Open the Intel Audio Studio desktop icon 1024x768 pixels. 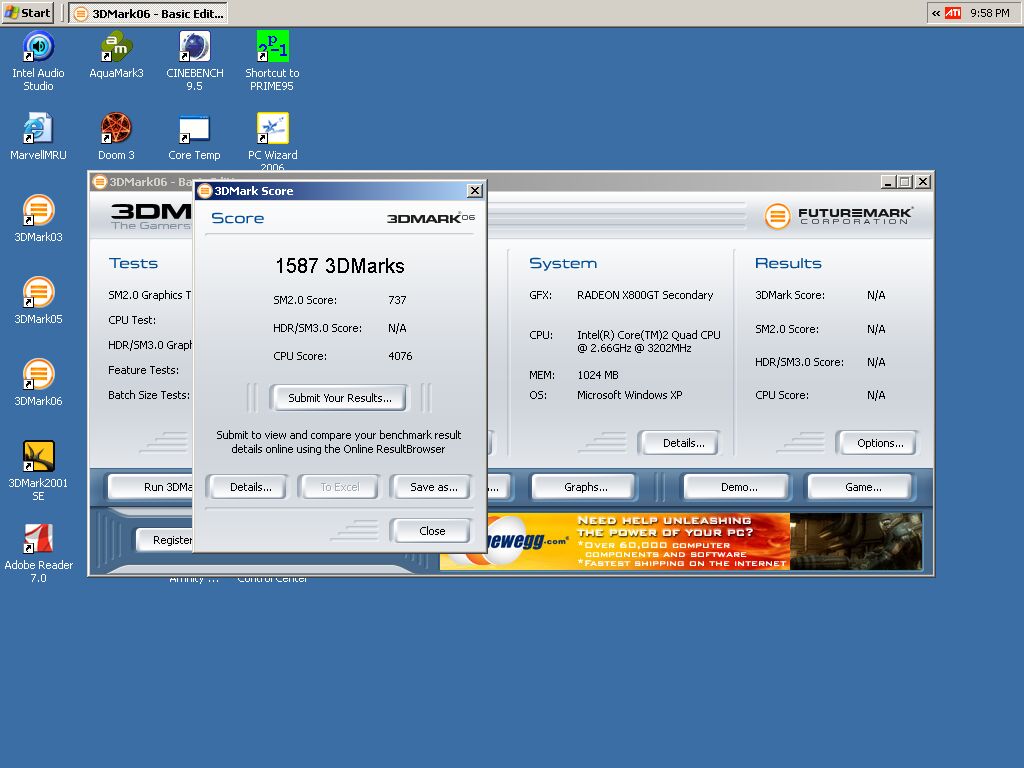coord(38,61)
